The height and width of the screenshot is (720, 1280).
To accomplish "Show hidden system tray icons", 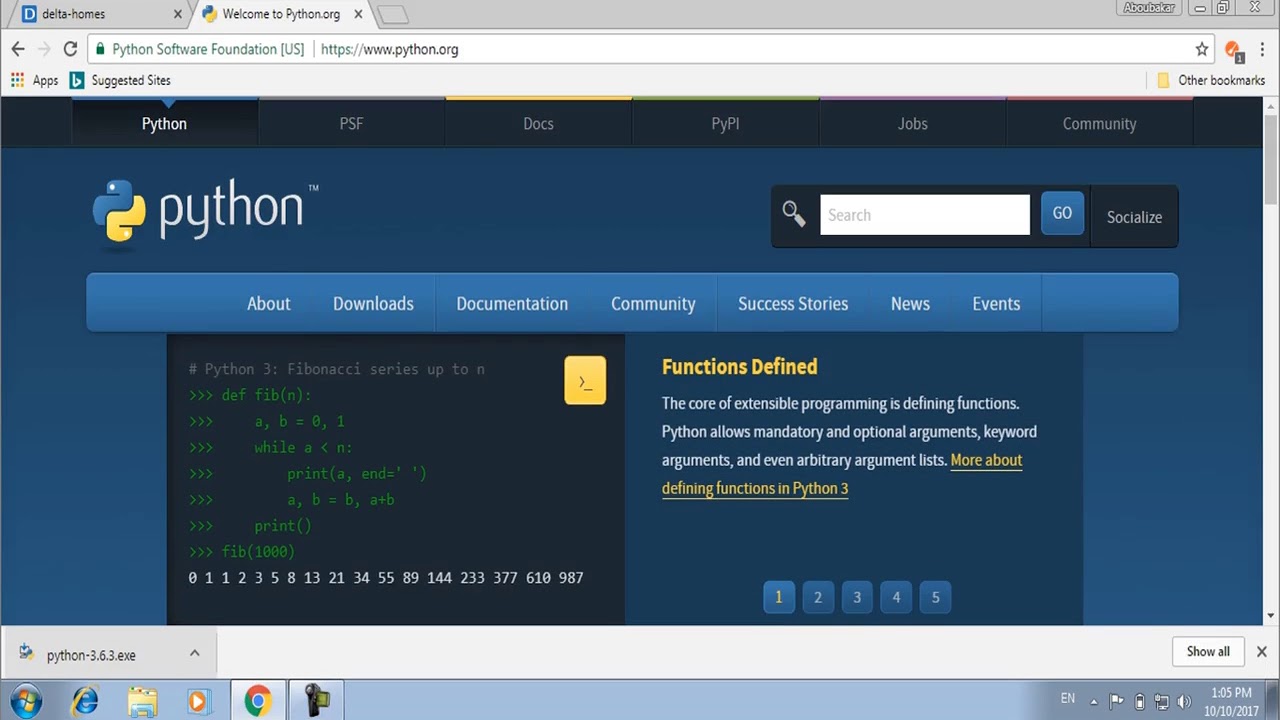I will click(1094, 702).
